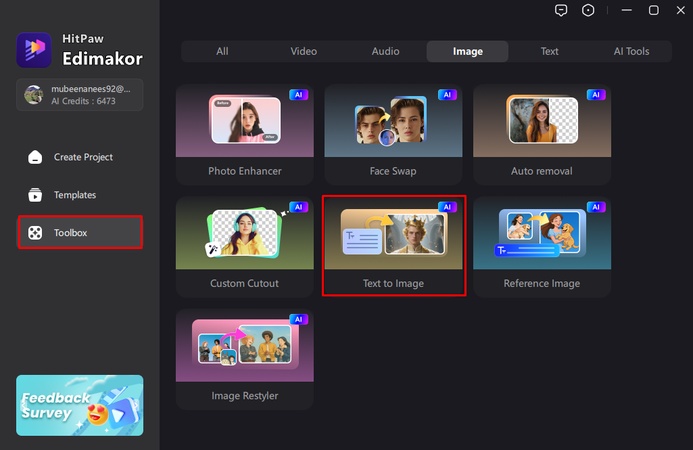Image resolution: width=693 pixels, height=450 pixels.
Task: Select the Image tab
Action: pos(468,51)
